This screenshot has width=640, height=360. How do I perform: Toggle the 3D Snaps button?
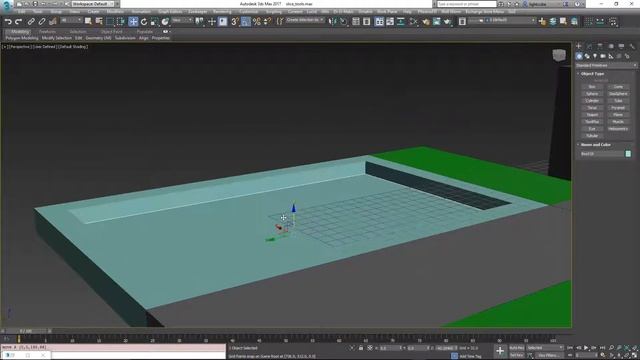pos(235,22)
